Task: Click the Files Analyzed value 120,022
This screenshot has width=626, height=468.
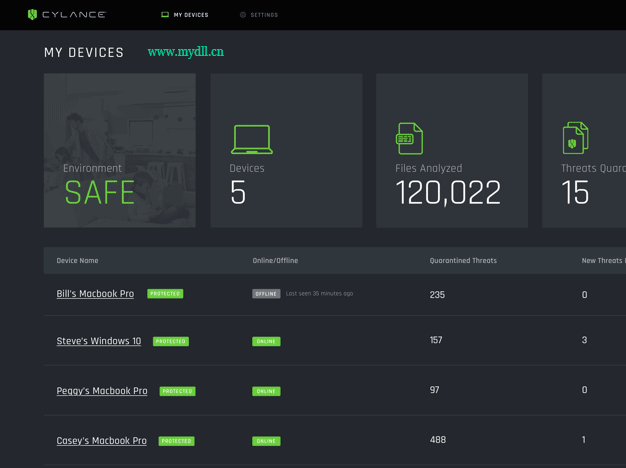Action: [x=448, y=192]
